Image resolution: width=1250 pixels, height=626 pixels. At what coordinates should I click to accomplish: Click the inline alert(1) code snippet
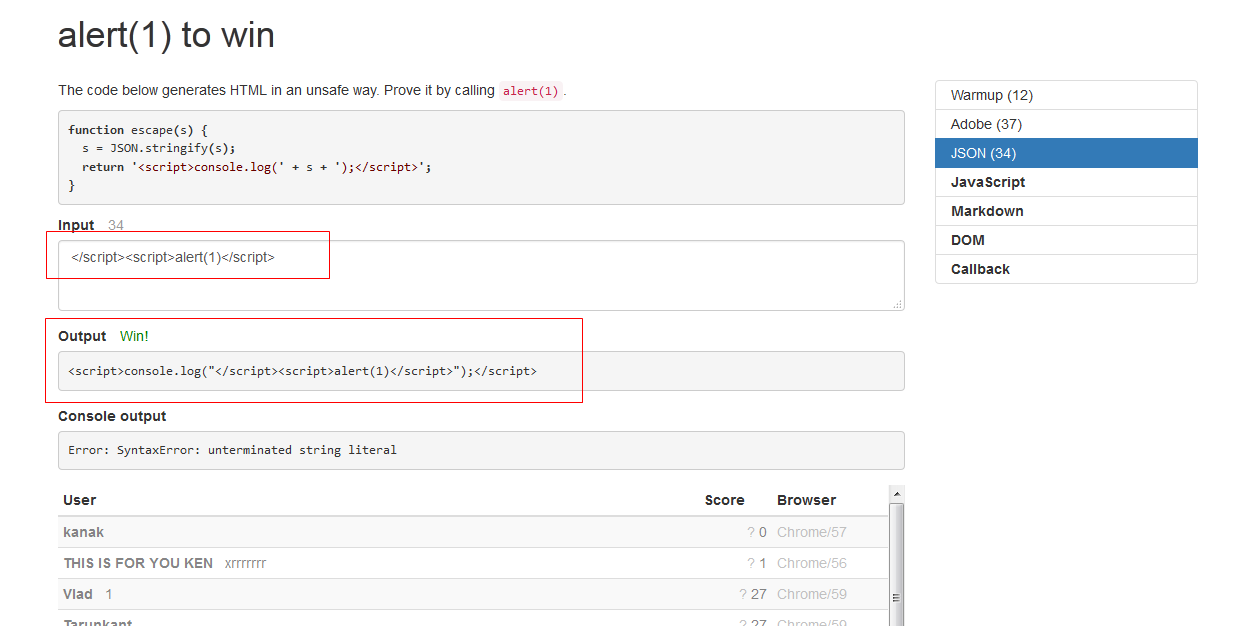(531, 91)
